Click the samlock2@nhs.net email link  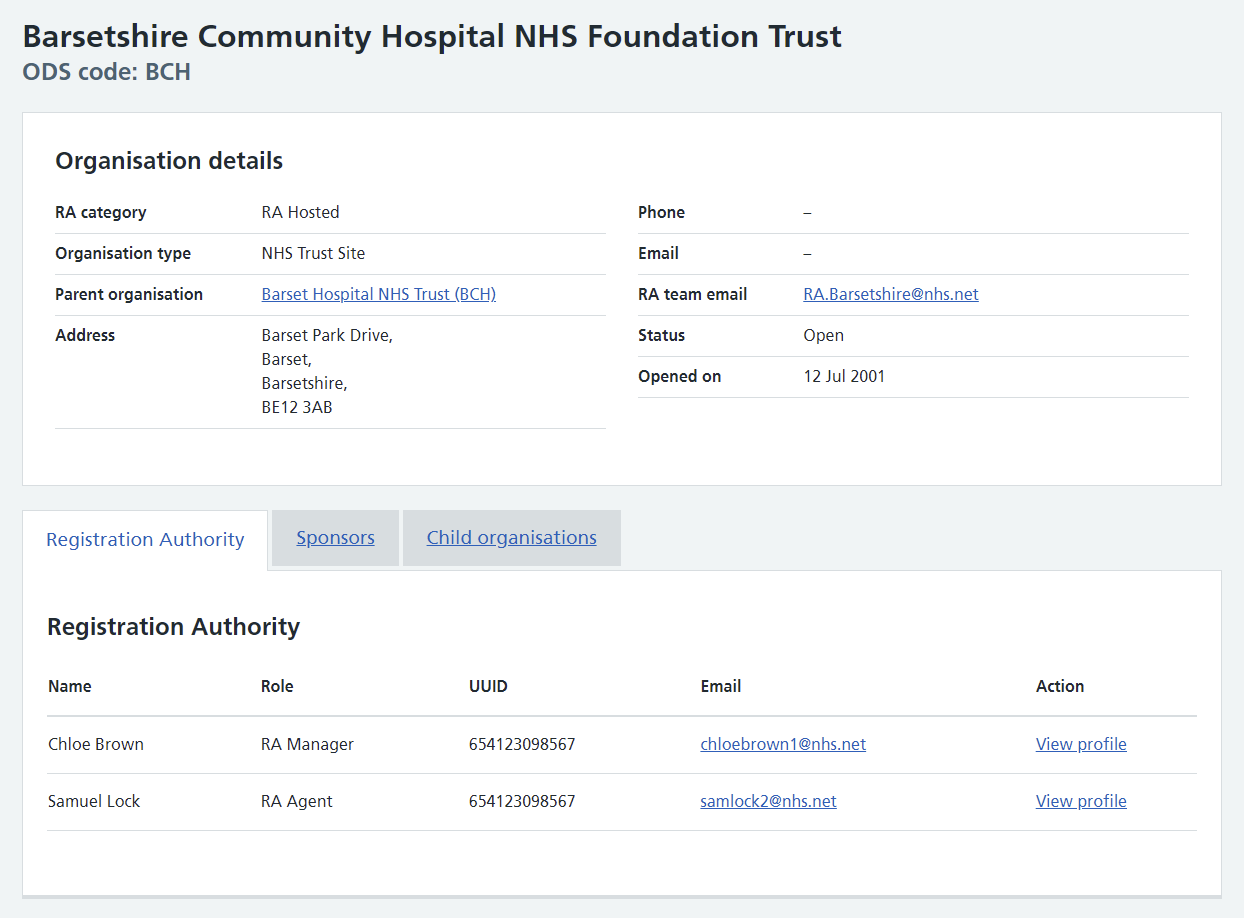[768, 801]
